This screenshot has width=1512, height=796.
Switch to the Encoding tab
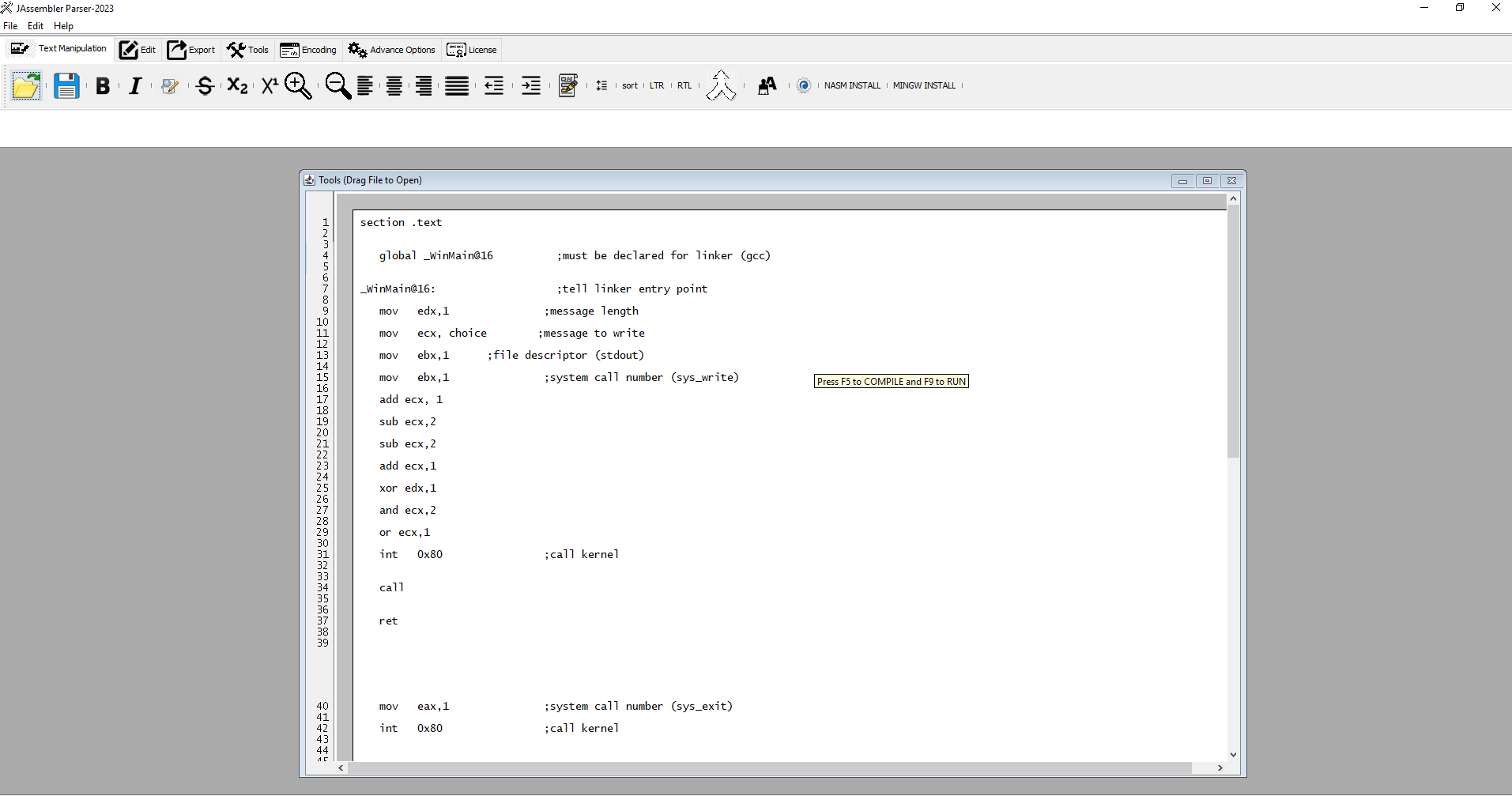click(x=308, y=50)
